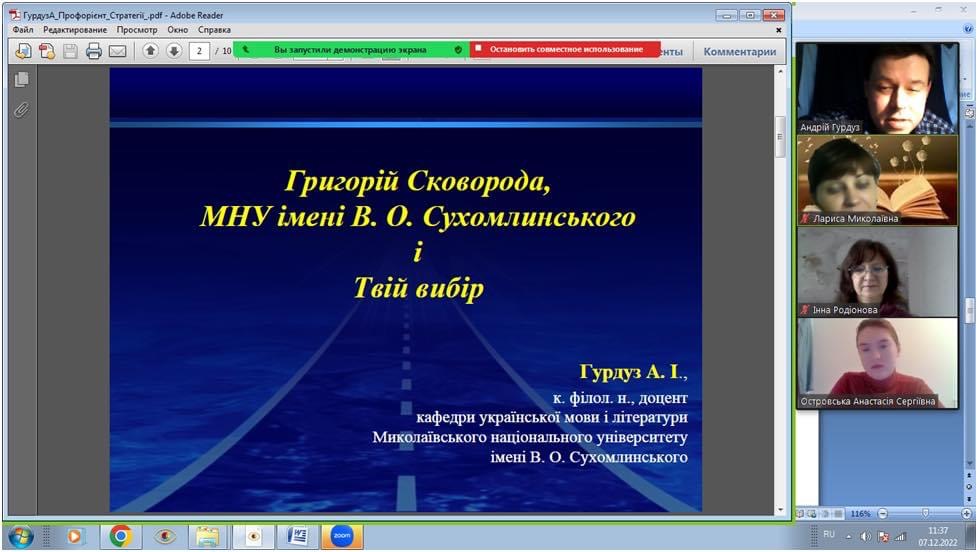The height and width of the screenshot is (552, 978).
Task: Click scroll up arrow of PDF scrollbar
Action: 780,72
